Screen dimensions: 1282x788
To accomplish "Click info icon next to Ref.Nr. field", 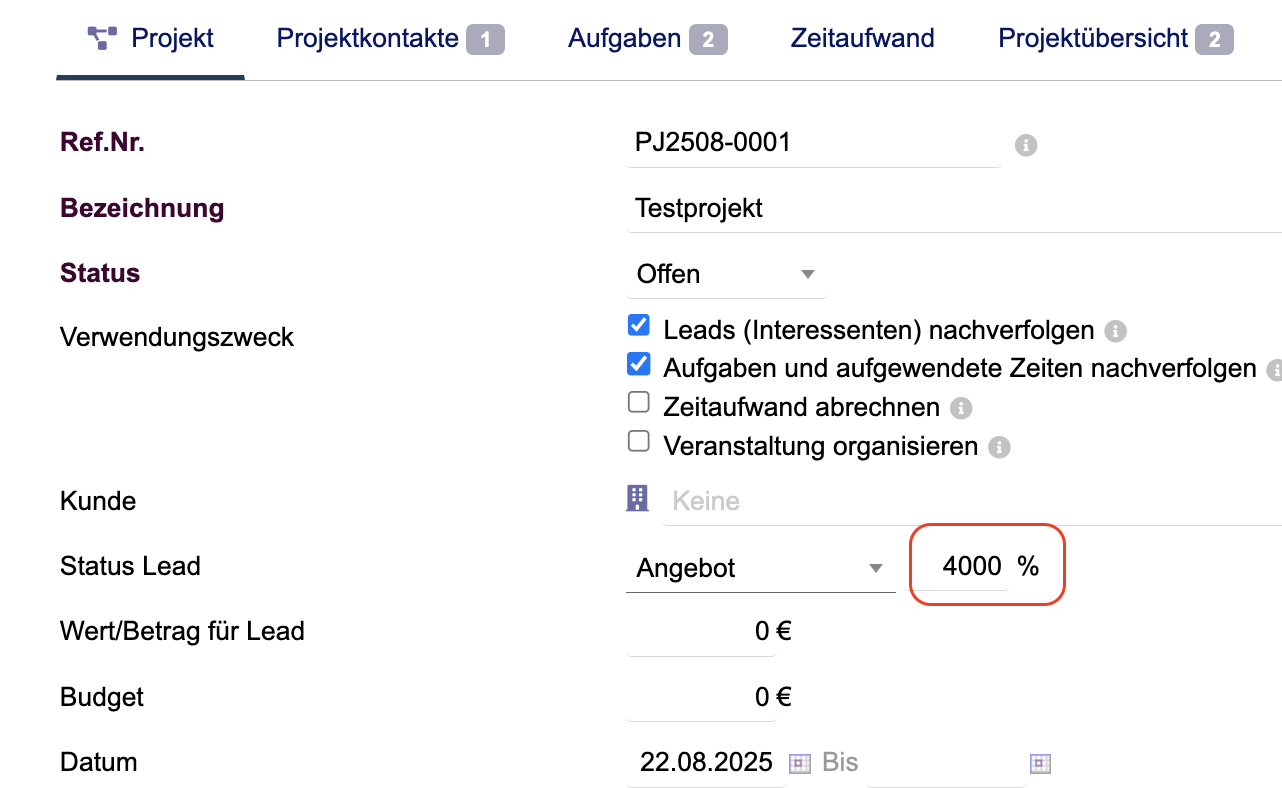I will click(1025, 145).
